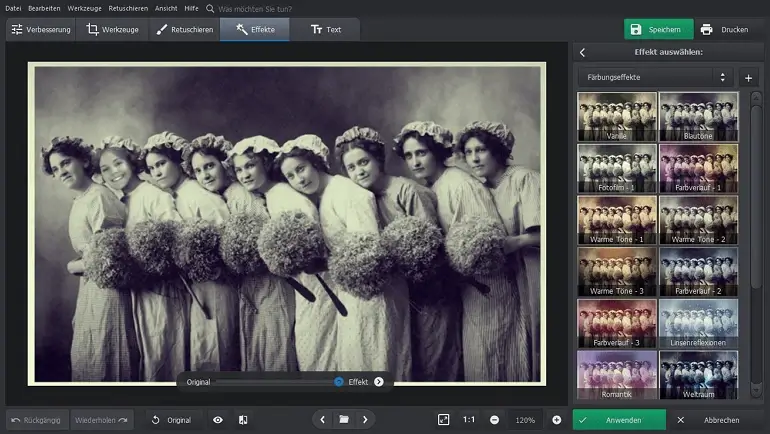Pick the Warme Töne - 1 effect
Viewport: 770px width, 434px height.
click(x=617, y=220)
